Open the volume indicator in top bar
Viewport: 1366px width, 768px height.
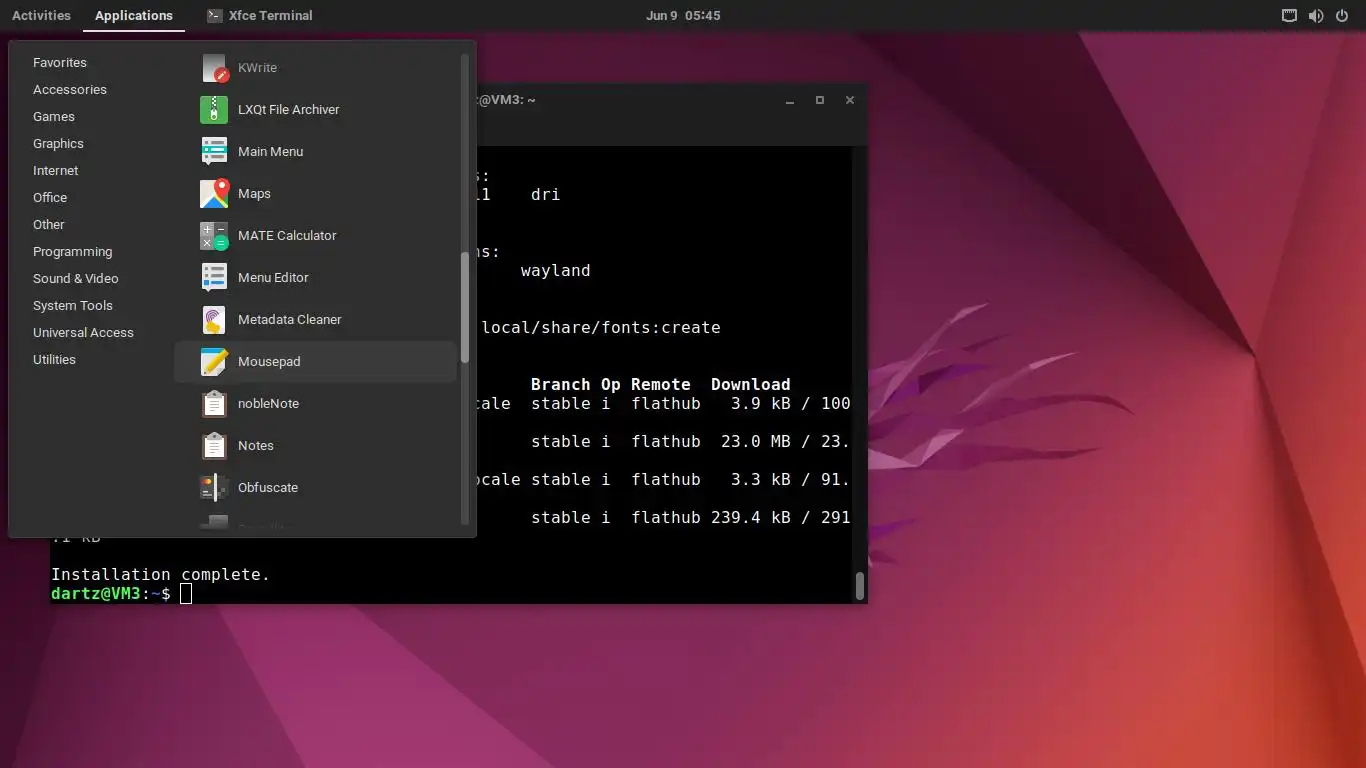1316,16
